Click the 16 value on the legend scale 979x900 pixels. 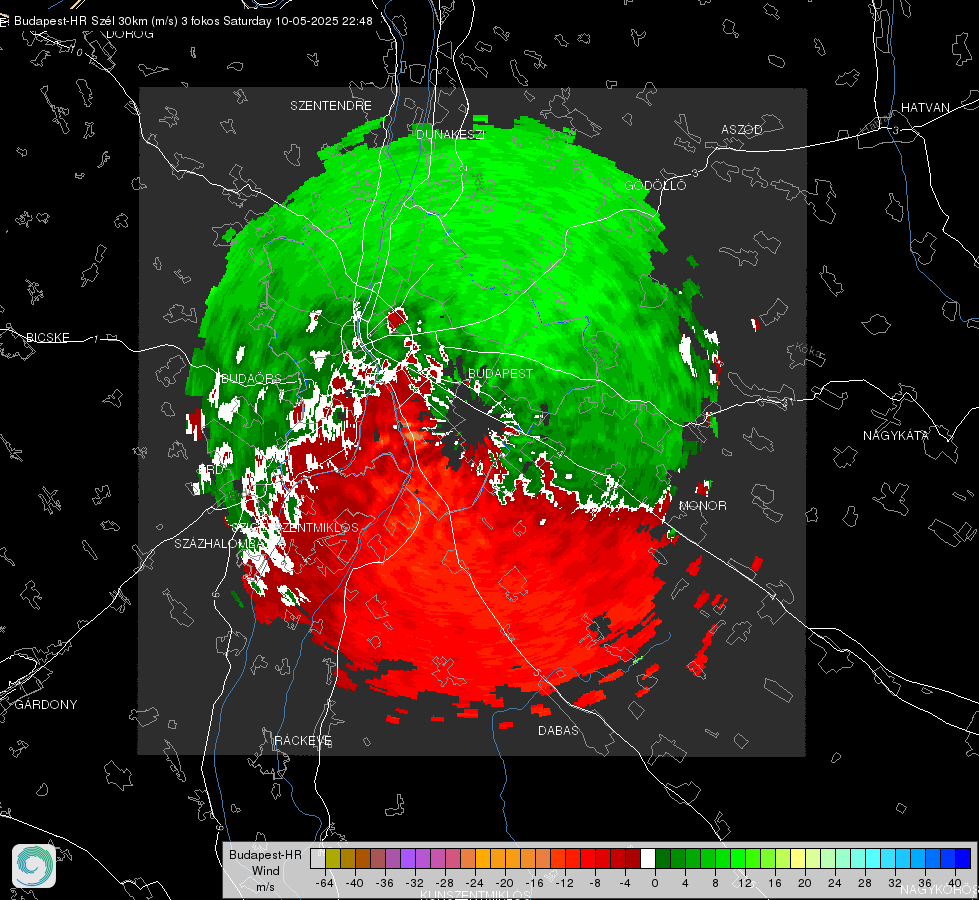[x=775, y=883]
